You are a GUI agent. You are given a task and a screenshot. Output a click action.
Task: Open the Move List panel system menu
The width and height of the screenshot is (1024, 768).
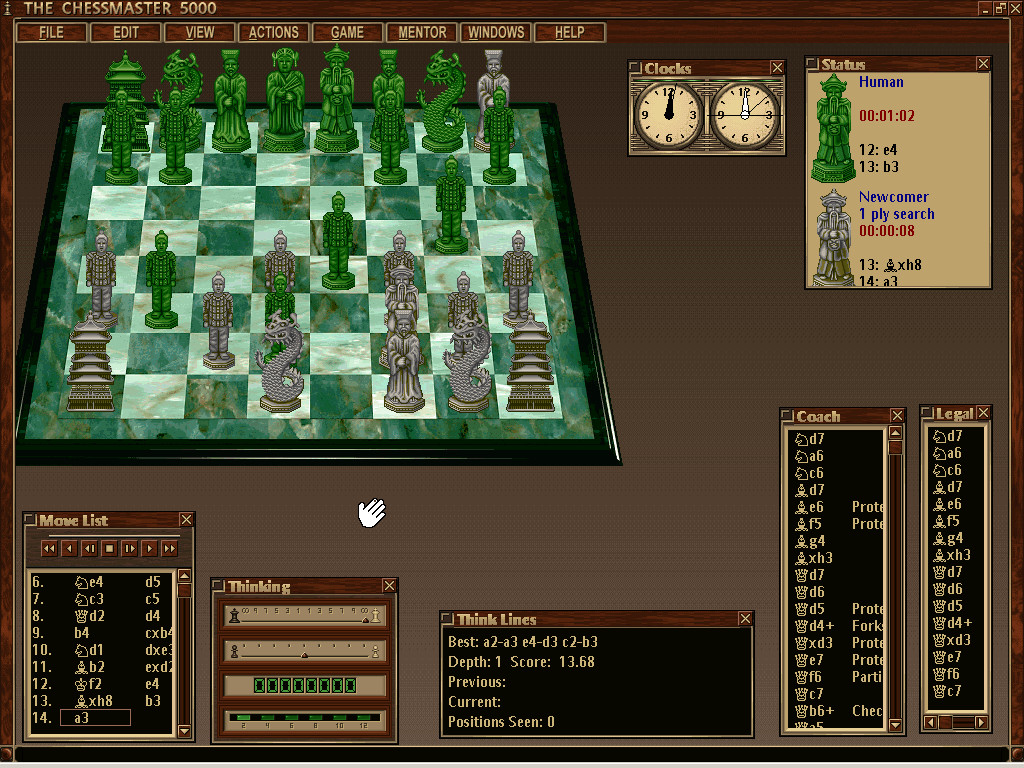tap(29, 519)
